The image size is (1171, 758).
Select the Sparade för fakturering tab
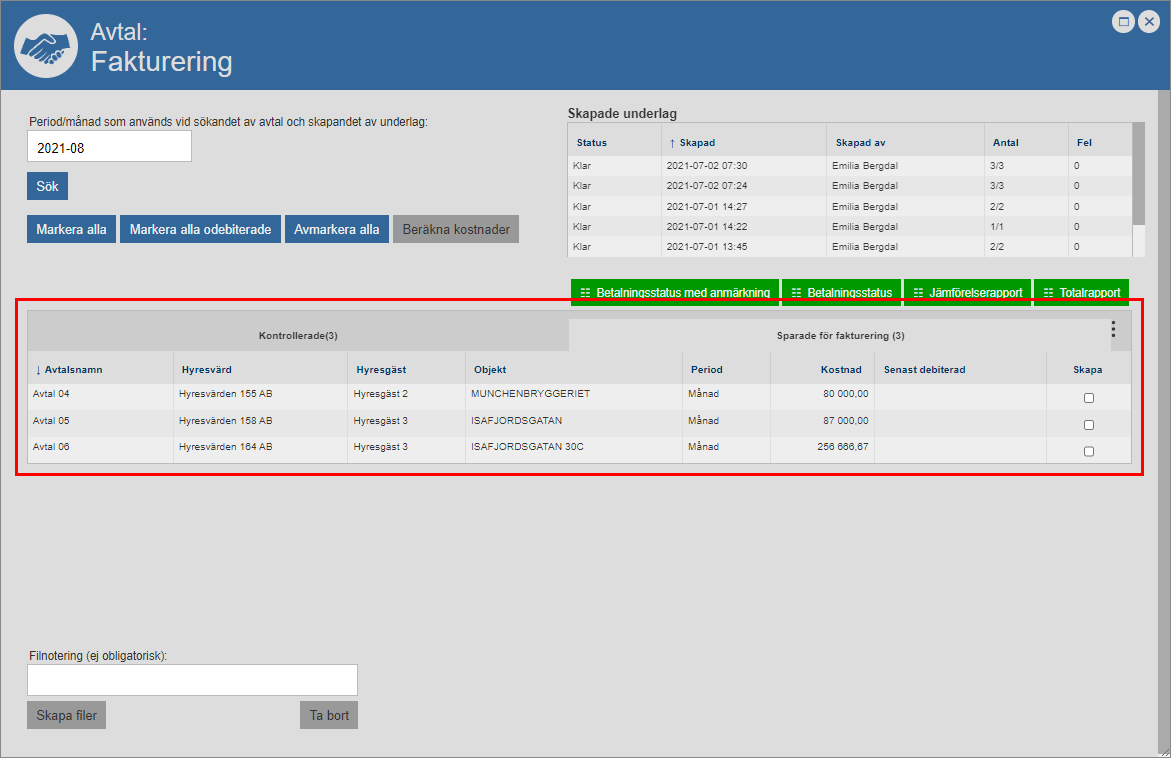[x=840, y=336]
